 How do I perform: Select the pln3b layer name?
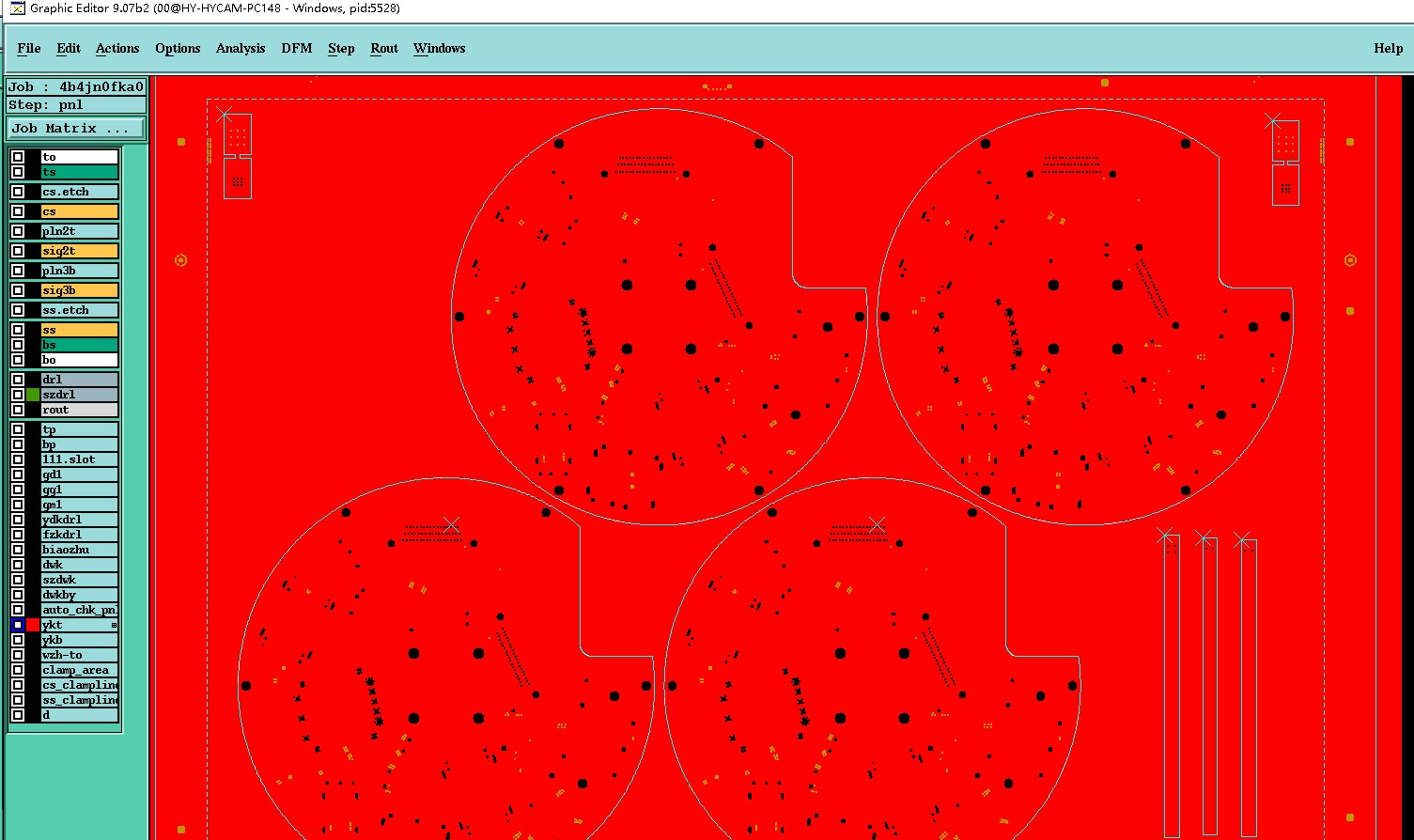pos(80,271)
